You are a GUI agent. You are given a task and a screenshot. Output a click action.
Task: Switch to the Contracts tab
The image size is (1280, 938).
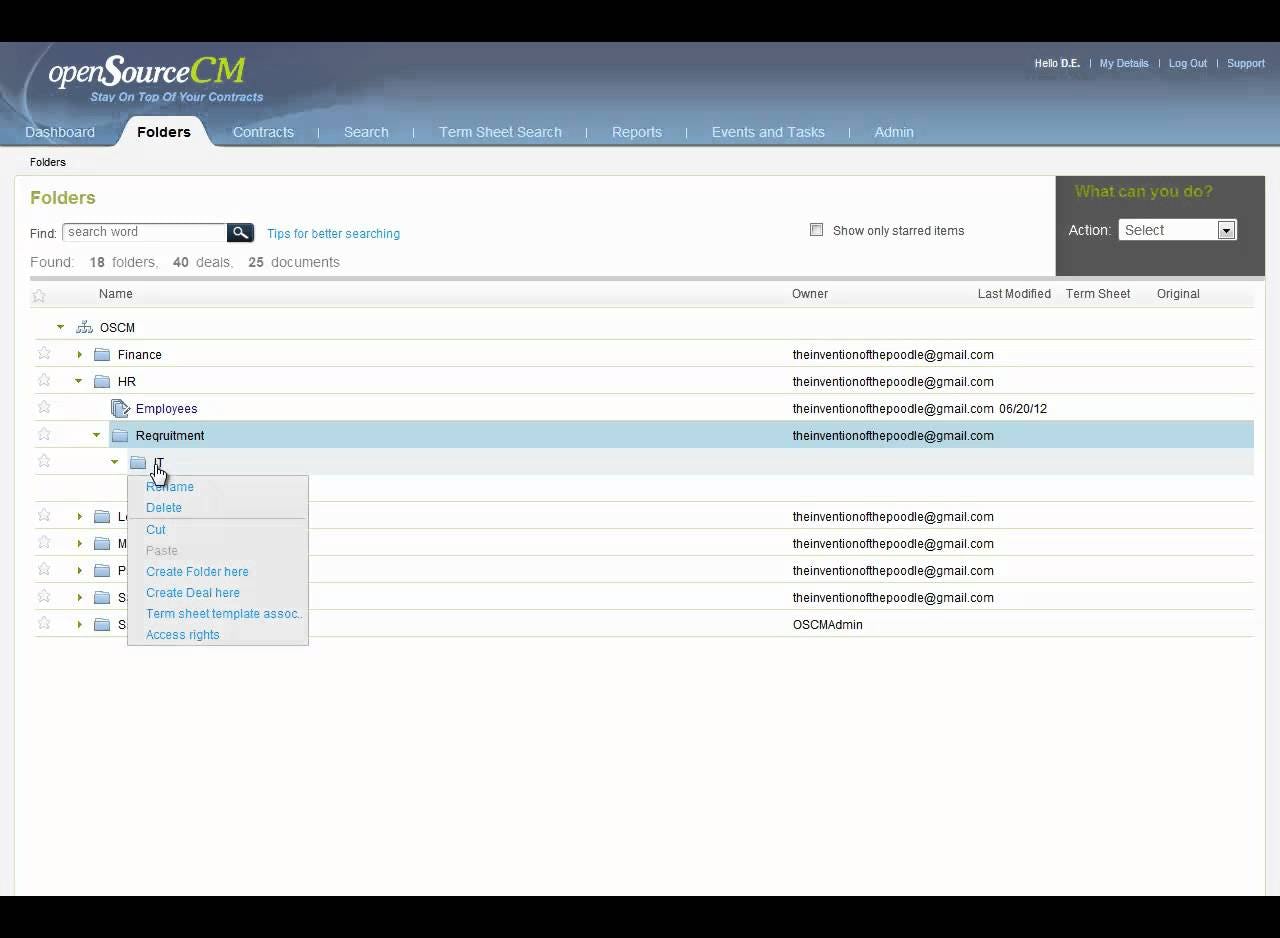click(263, 131)
